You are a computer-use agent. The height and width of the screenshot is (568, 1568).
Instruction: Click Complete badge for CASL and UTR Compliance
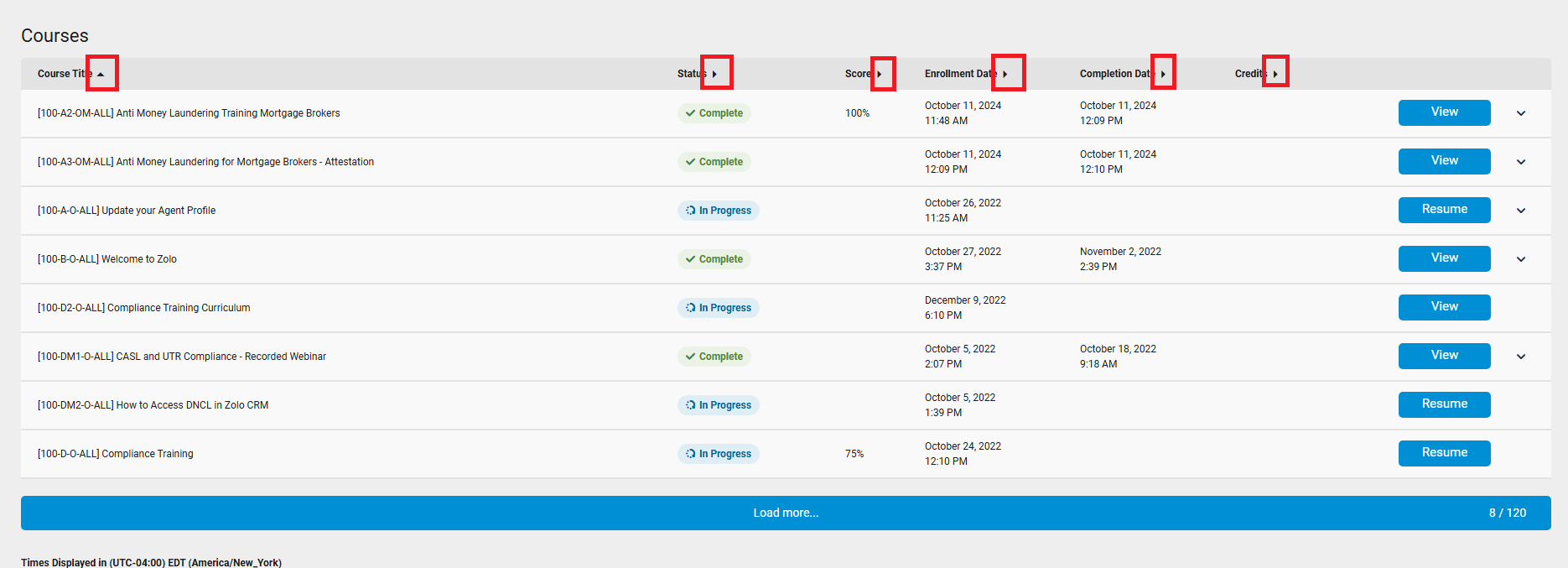[714, 357]
